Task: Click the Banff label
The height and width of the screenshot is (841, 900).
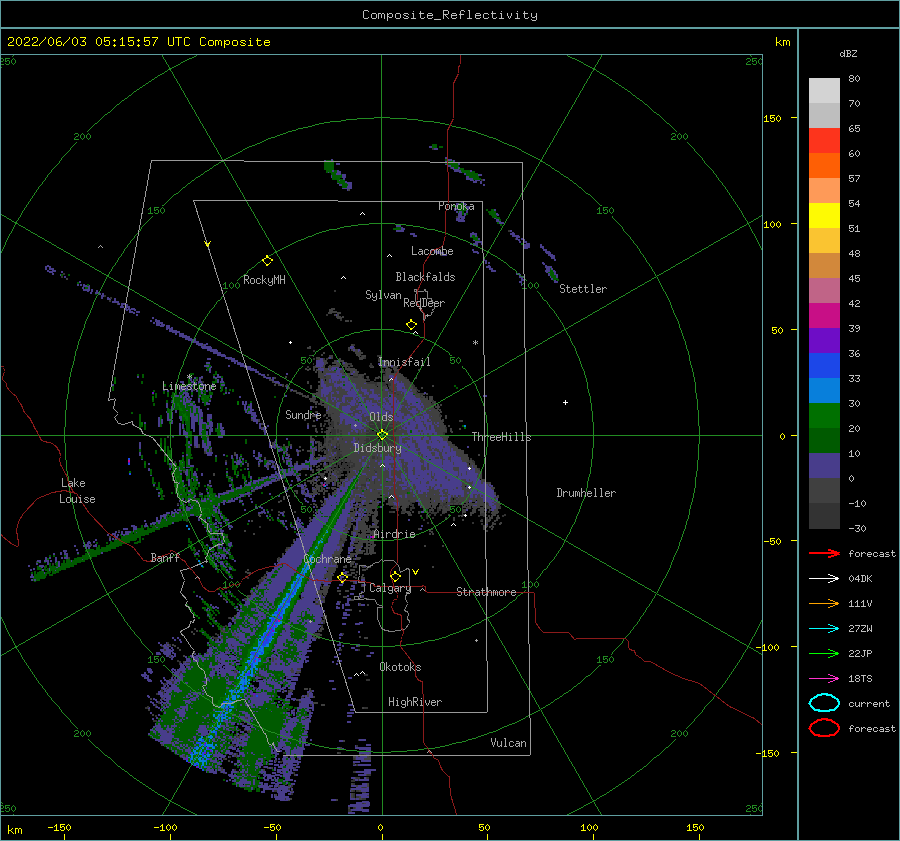Action: pyautogui.click(x=165, y=558)
